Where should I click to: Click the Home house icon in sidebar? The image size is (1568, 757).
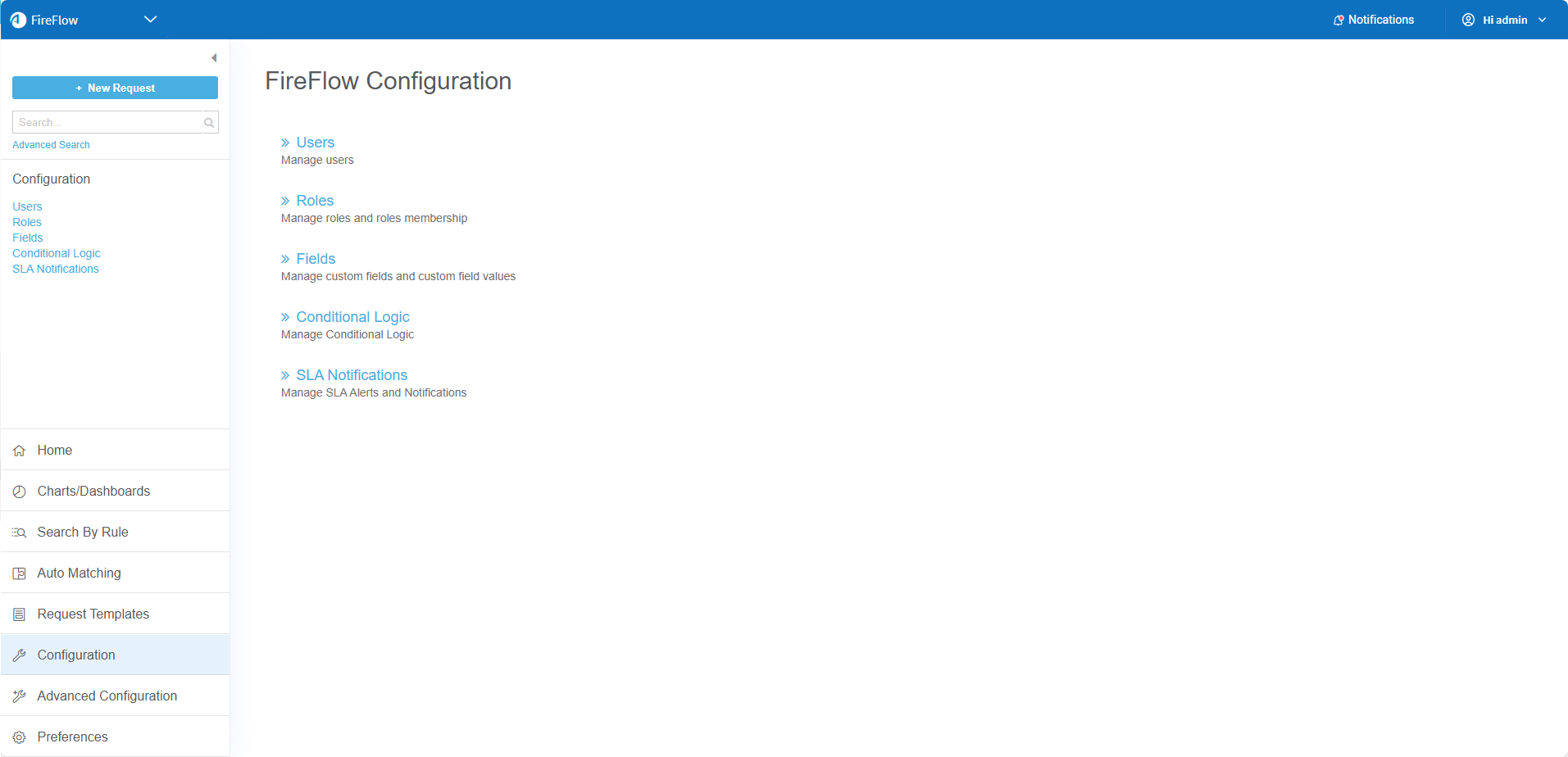[20, 451]
